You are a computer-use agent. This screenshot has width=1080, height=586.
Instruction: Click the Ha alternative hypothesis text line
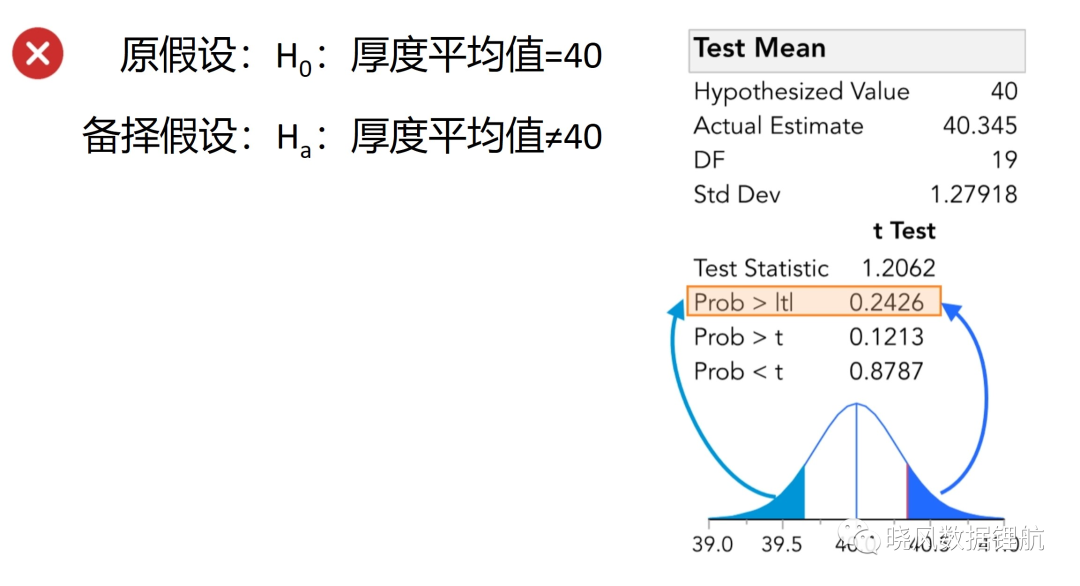pyautogui.click(x=342, y=136)
